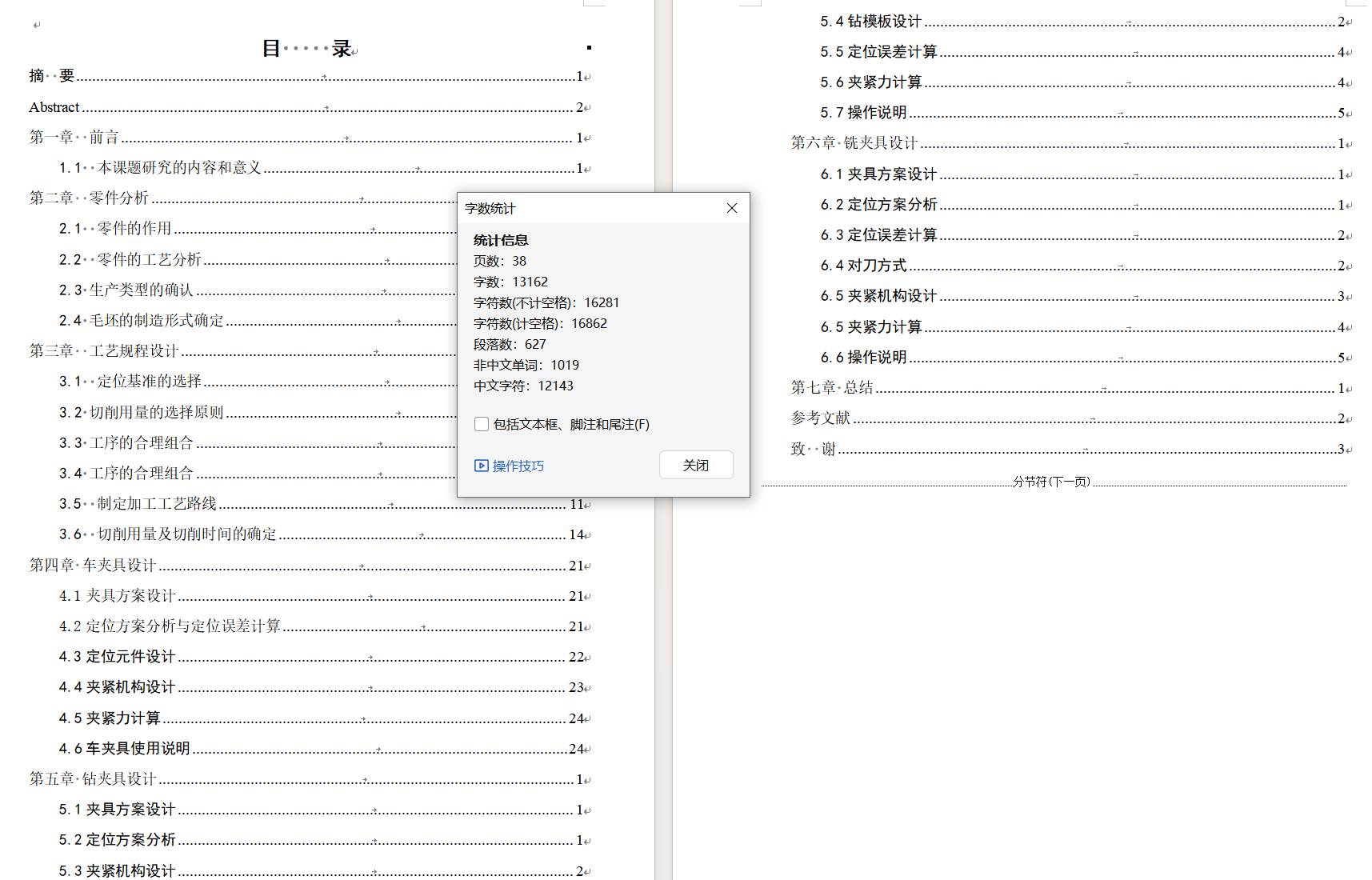1372x880 pixels.
Task: Click 第七章 总结 entry
Action: [x=1071, y=388]
